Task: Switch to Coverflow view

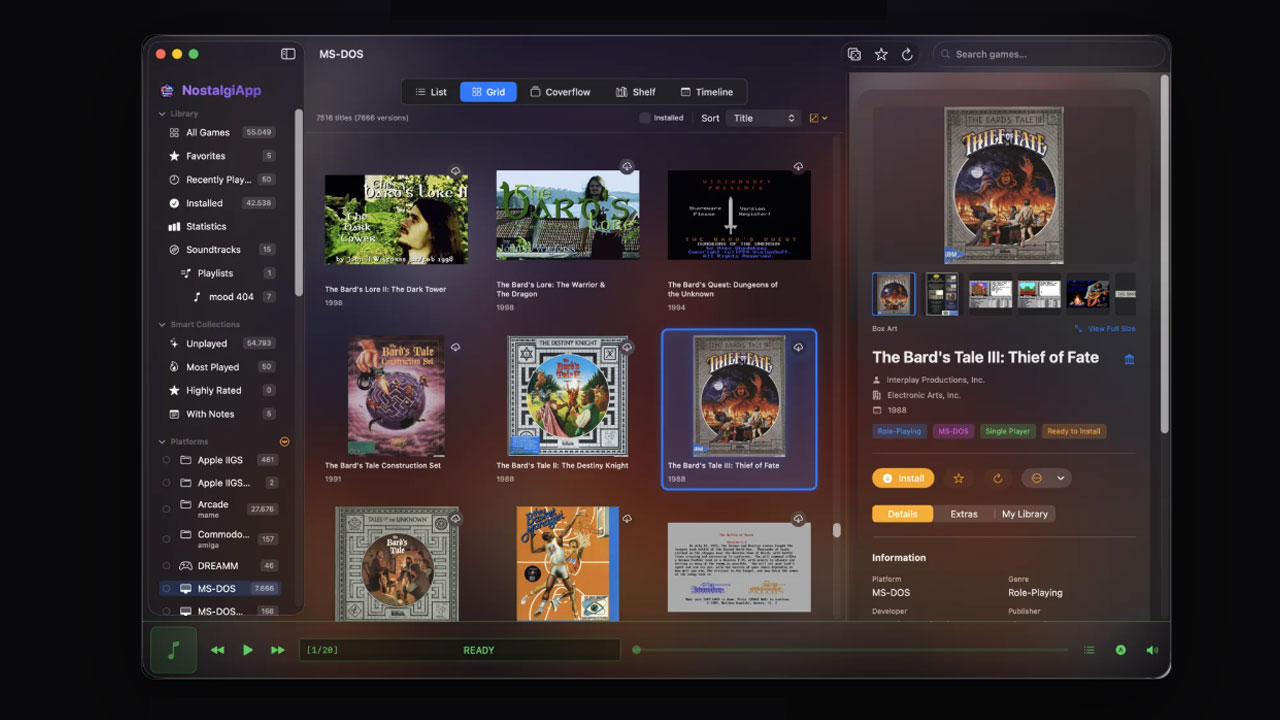Action: [x=560, y=92]
